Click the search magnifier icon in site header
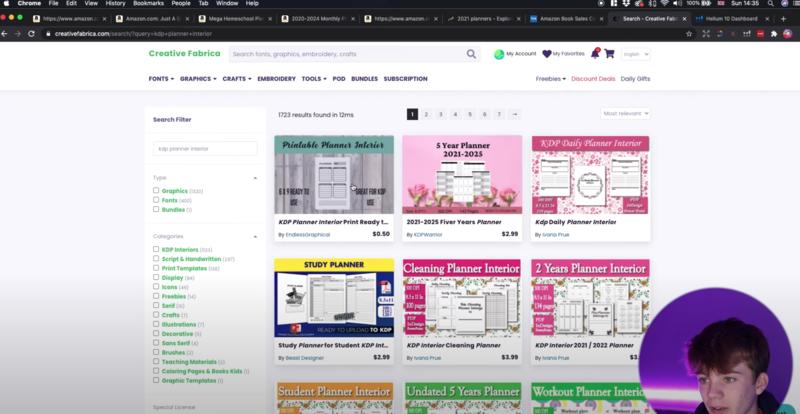The width and height of the screenshot is (800, 414). point(471,54)
